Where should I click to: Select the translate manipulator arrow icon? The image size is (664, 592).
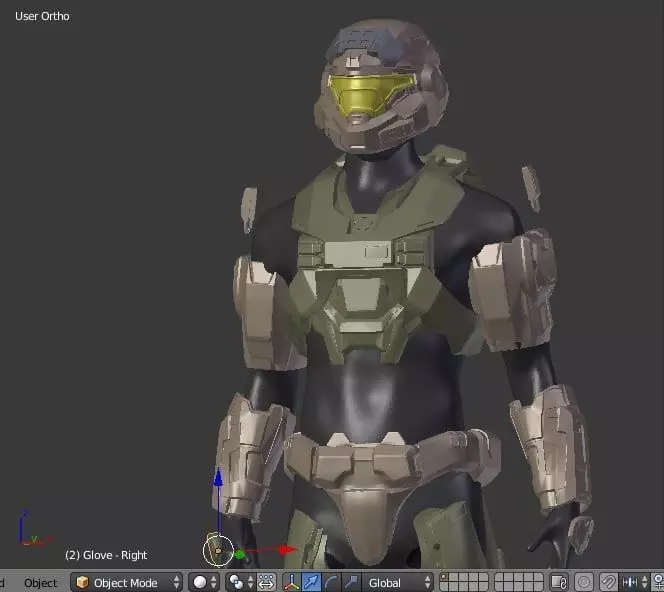click(x=311, y=583)
